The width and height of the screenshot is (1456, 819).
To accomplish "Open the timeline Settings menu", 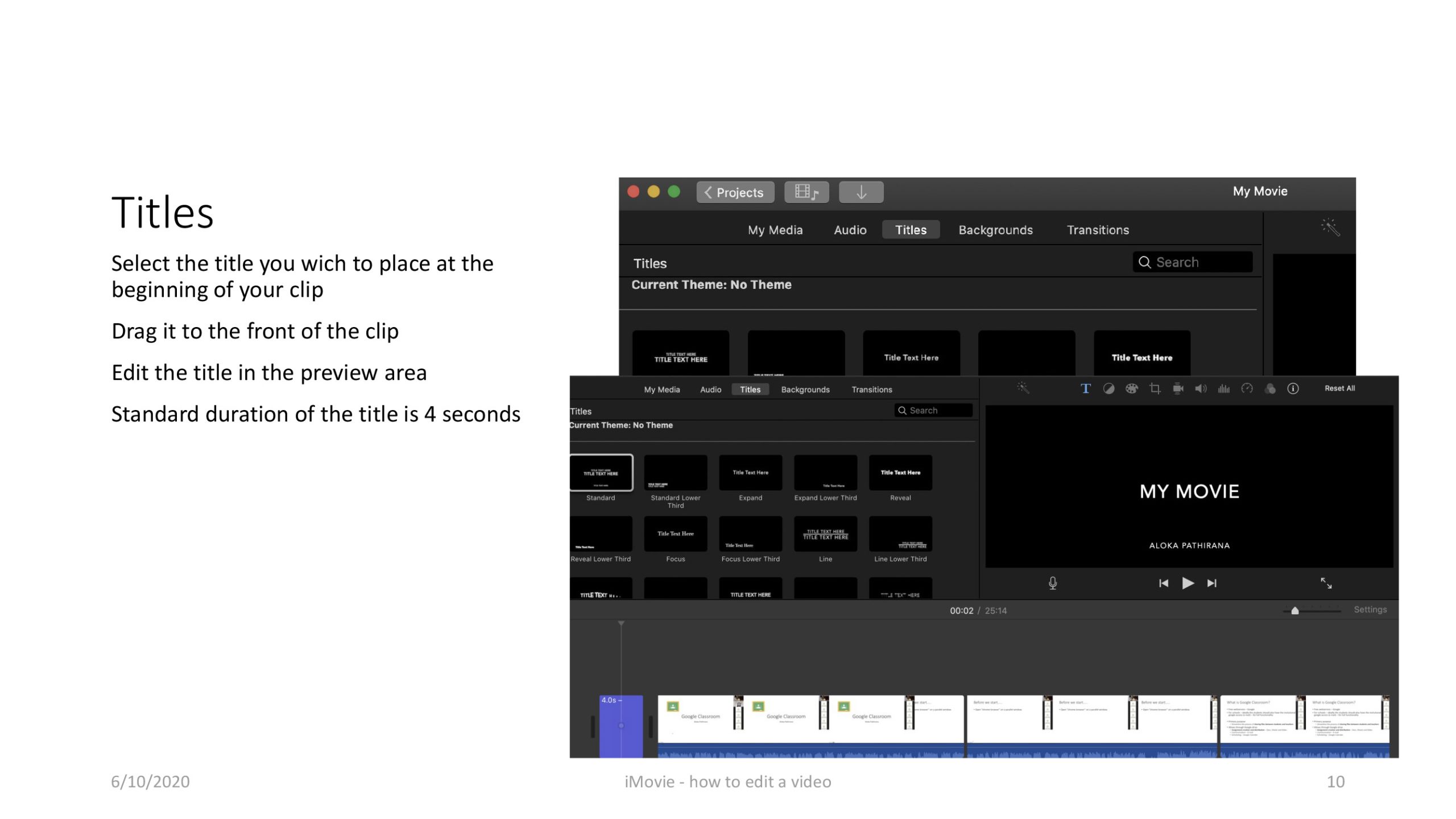I will tap(1370, 610).
